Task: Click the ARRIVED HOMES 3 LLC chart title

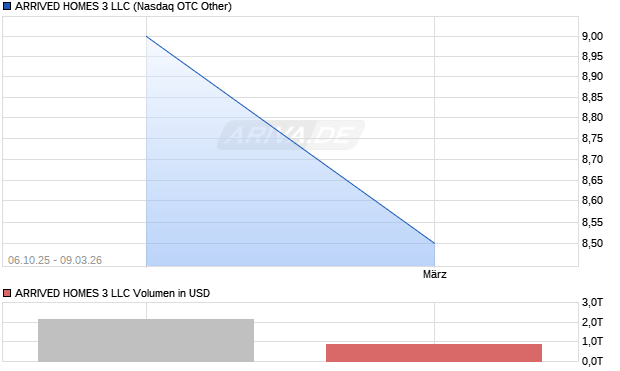Action: click(123, 6)
